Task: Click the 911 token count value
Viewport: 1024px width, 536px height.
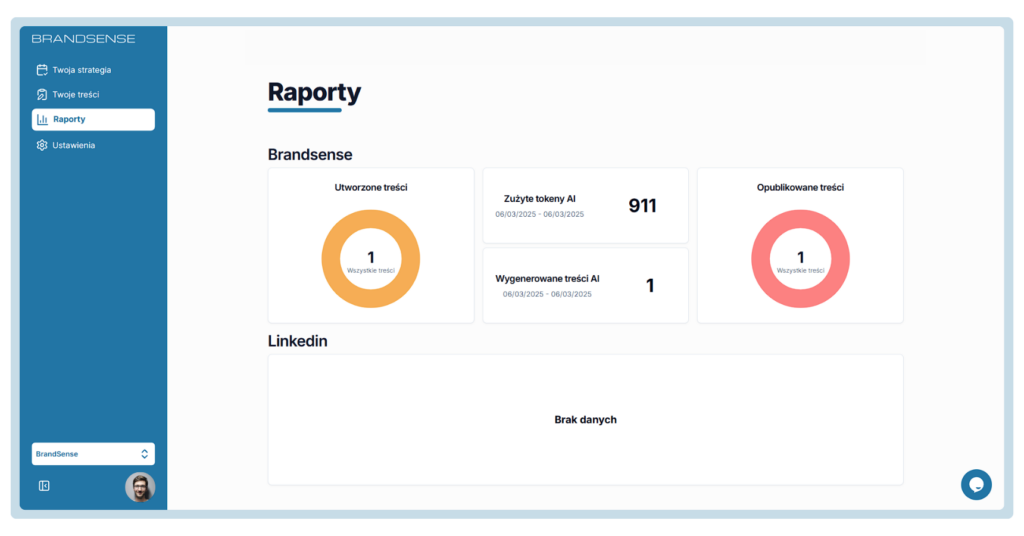Action: (642, 206)
